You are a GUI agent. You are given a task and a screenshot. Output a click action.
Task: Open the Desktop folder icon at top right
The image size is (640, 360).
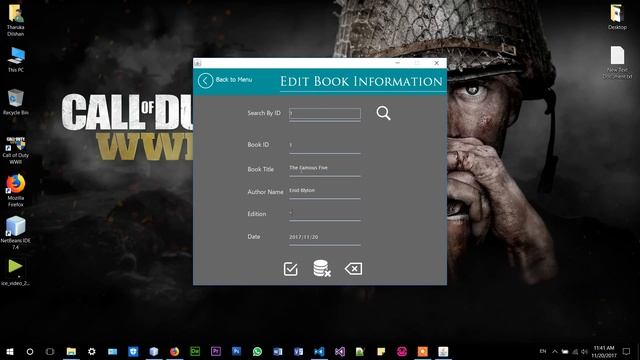pos(617,17)
